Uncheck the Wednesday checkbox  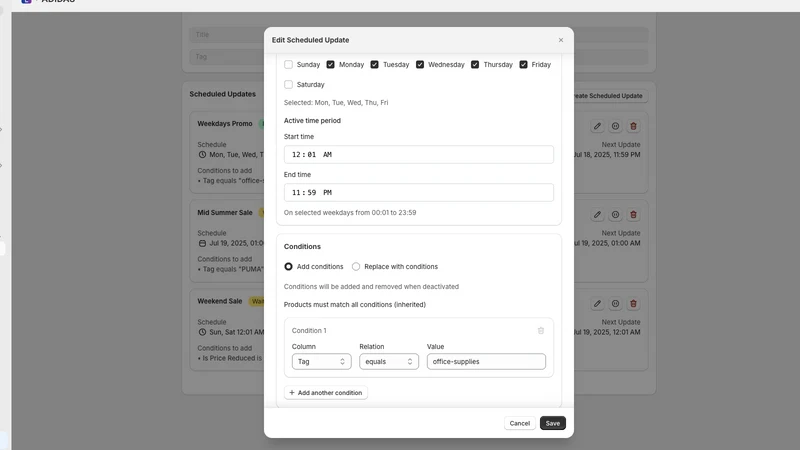coord(420,64)
